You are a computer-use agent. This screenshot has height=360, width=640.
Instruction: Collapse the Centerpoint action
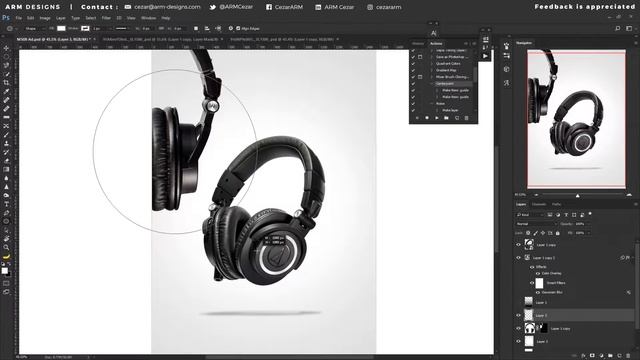[x=432, y=84]
